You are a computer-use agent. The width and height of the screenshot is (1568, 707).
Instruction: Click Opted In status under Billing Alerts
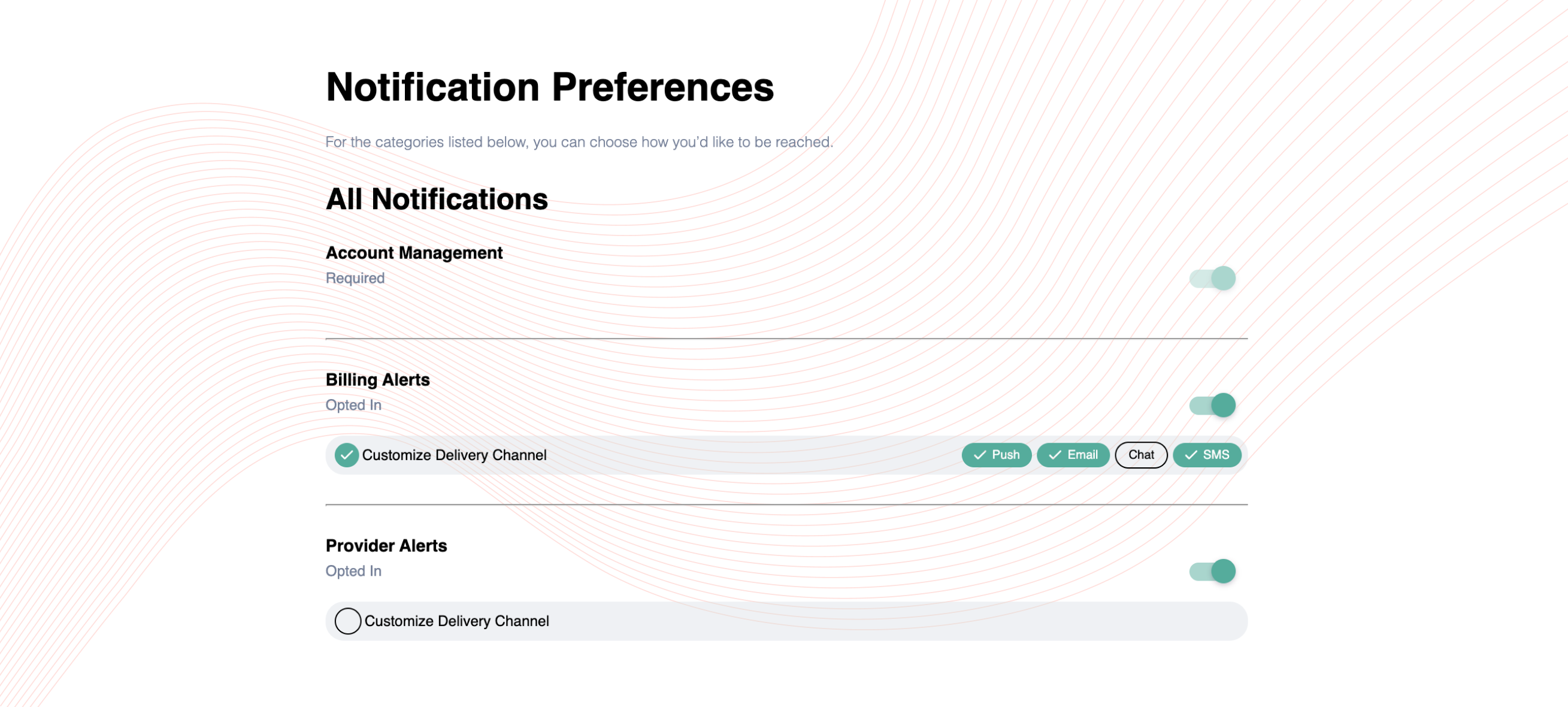pos(353,405)
